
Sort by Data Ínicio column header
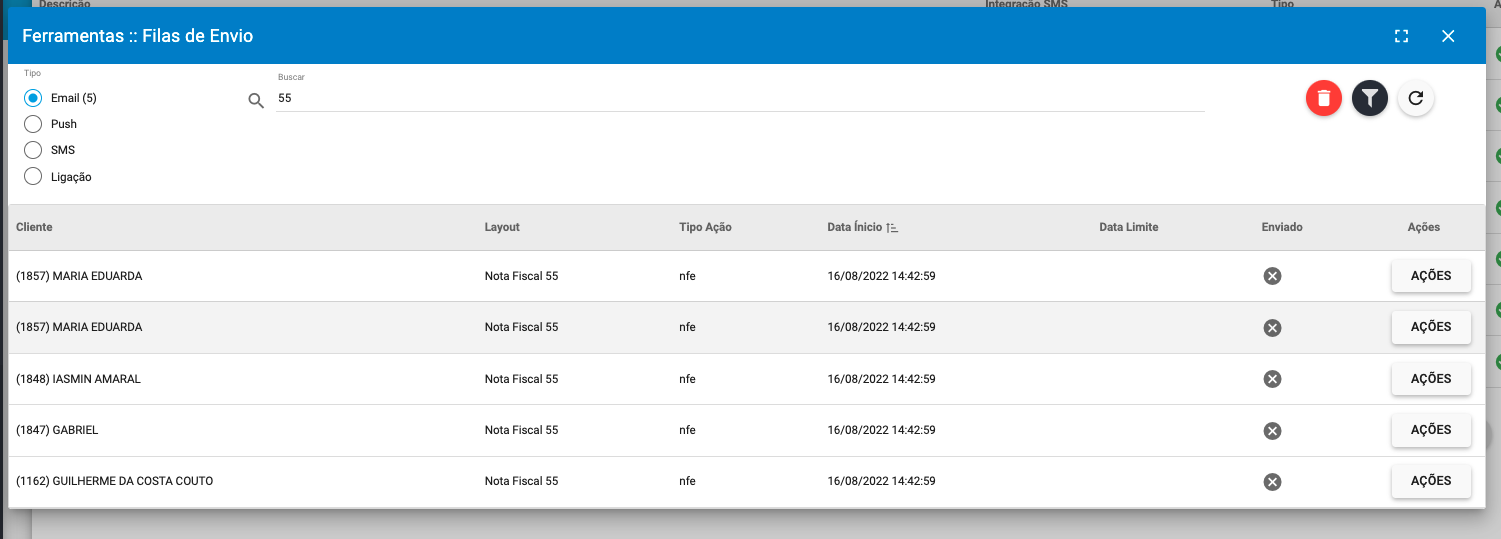click(x=855, y=227)
